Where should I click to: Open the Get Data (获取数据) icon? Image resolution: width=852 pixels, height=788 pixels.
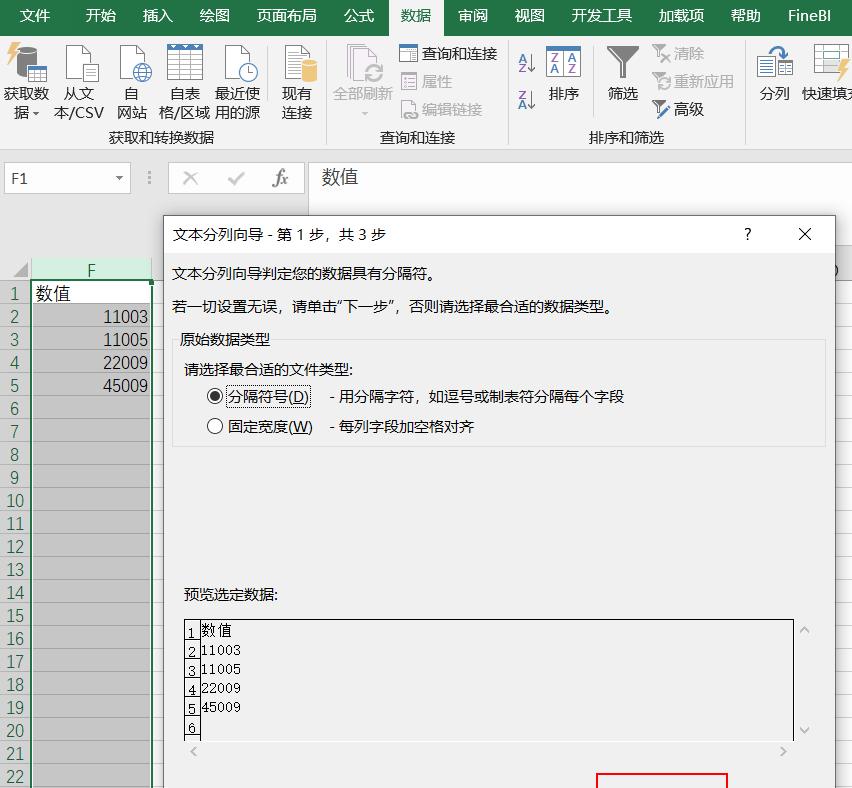coord(26,62)
